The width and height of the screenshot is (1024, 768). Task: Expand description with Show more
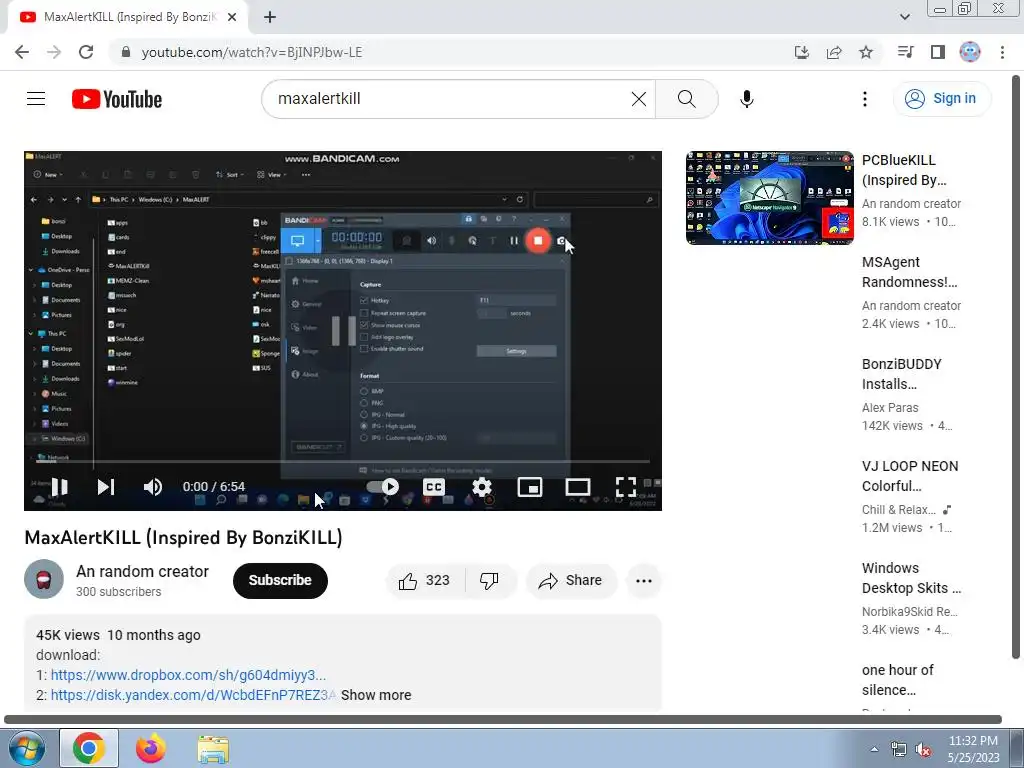click(x=376, y=695)
